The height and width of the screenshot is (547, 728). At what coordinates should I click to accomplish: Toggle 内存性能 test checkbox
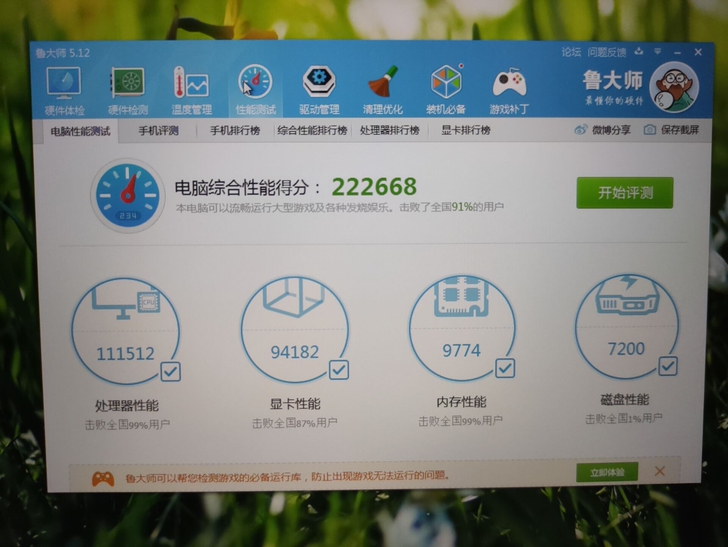pos(505,368)
